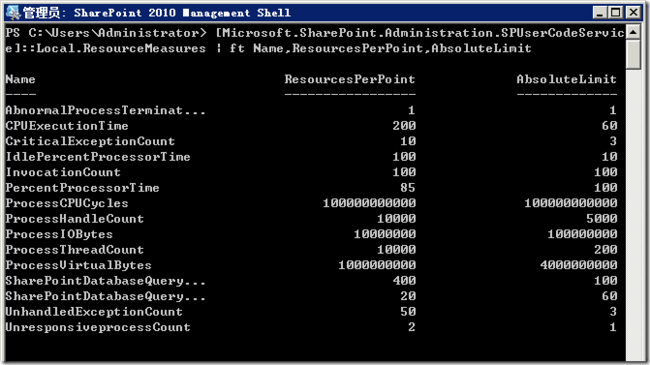The height and width of the screenshot is (365, 650).
Task: Click the 'PercentProcessorTime' row name
Action: 82,188
